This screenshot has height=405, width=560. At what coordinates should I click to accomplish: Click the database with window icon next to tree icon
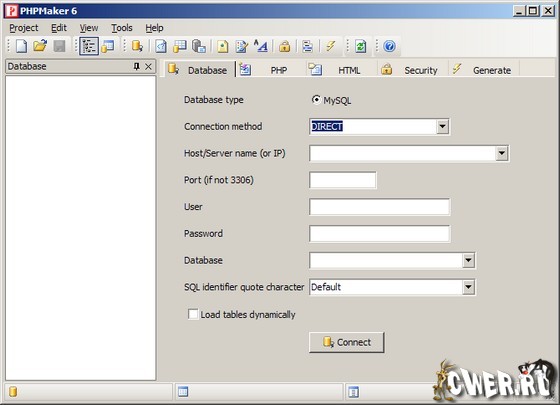(x=108, y=46)
